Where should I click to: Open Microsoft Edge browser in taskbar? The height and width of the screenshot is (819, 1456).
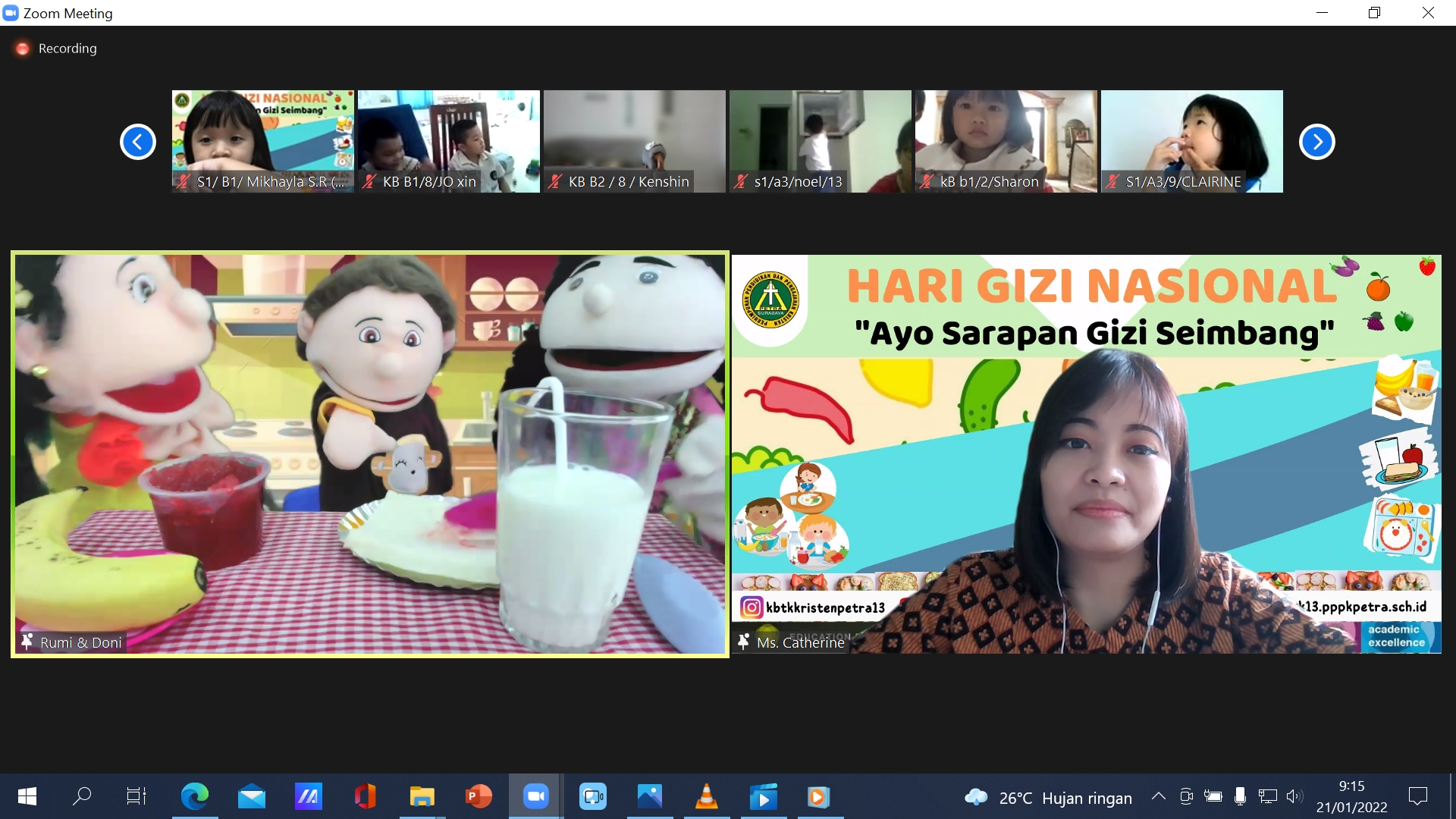pos(194,796)
